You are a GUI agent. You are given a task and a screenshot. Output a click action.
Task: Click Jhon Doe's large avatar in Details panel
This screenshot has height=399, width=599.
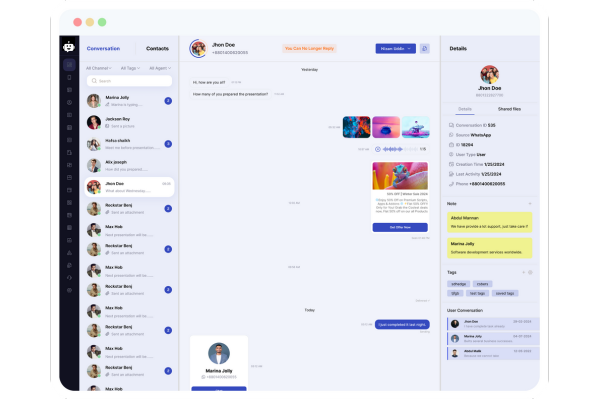[x=489, y=74]
